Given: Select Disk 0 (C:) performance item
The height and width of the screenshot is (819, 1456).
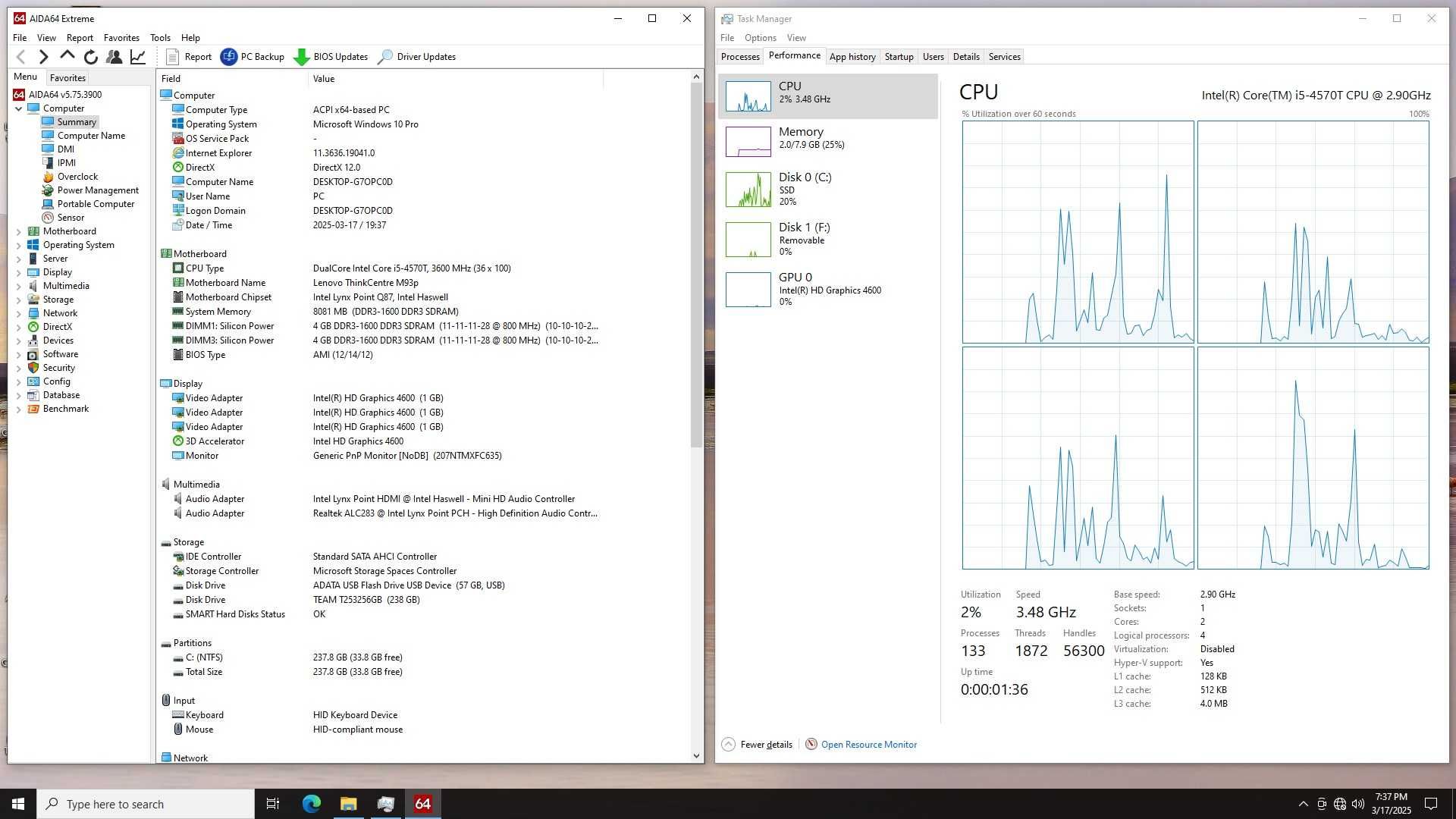Looking at the screenshot, I should (x=827, y=190).
